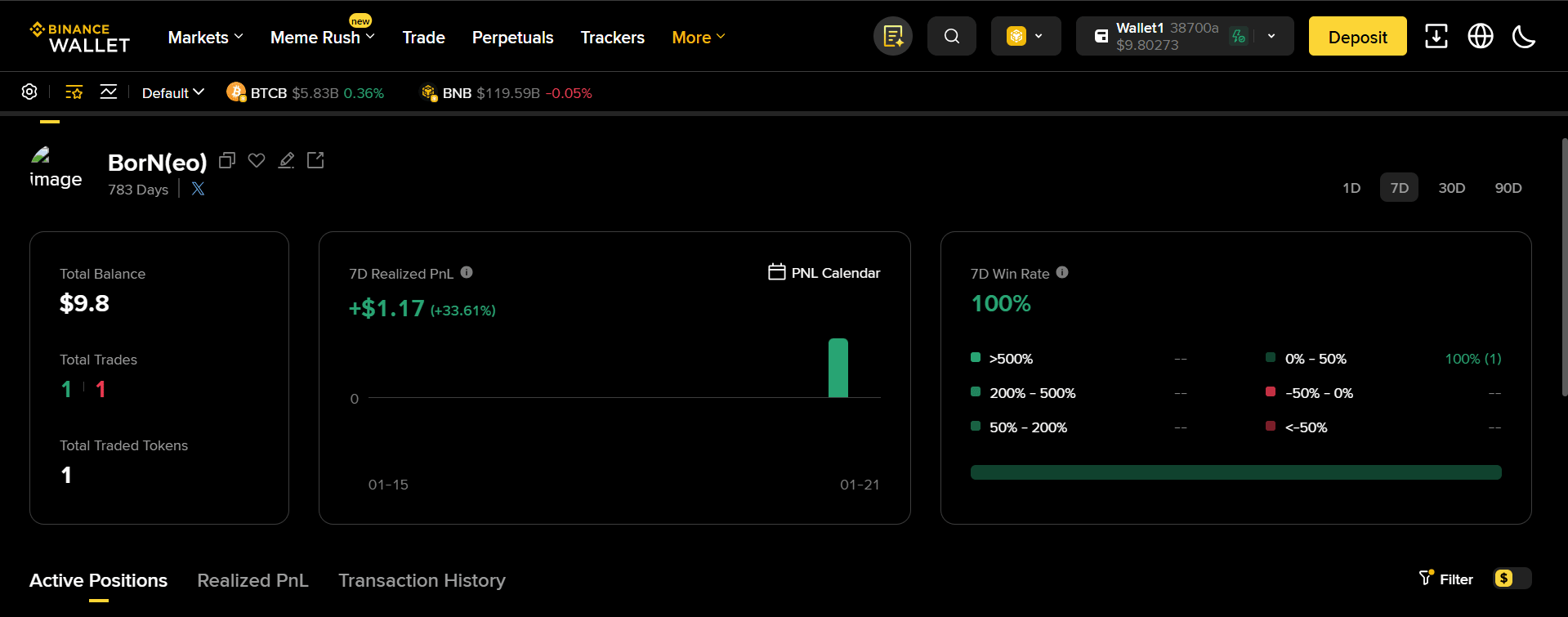Open the PNL Calendar
1568x617 pixels.
pos(824,273)
